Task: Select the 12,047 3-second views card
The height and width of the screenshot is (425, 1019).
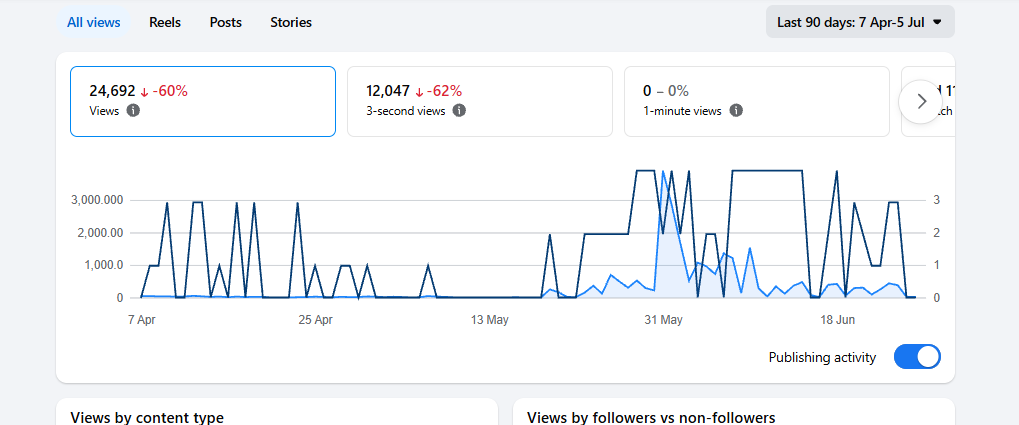Action: pyautogui.click(x=480, y=101)
